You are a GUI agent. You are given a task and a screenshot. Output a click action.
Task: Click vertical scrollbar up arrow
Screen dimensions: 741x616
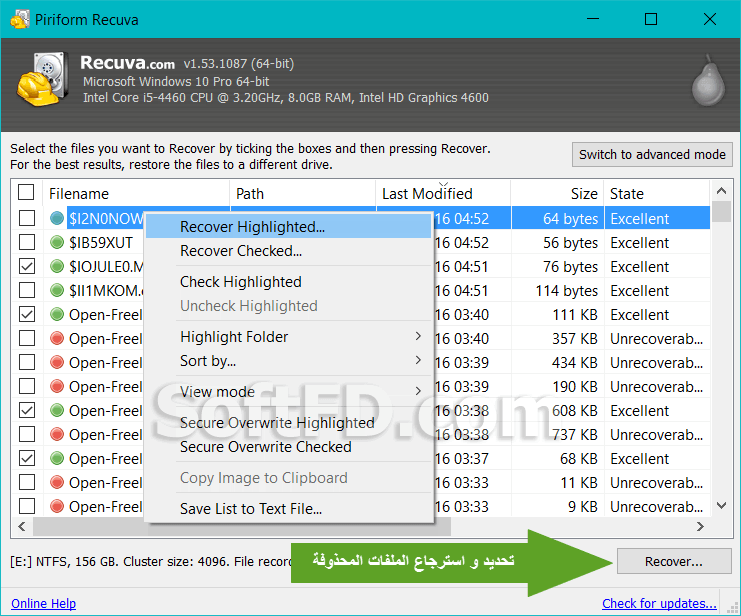tap(721, 191)
